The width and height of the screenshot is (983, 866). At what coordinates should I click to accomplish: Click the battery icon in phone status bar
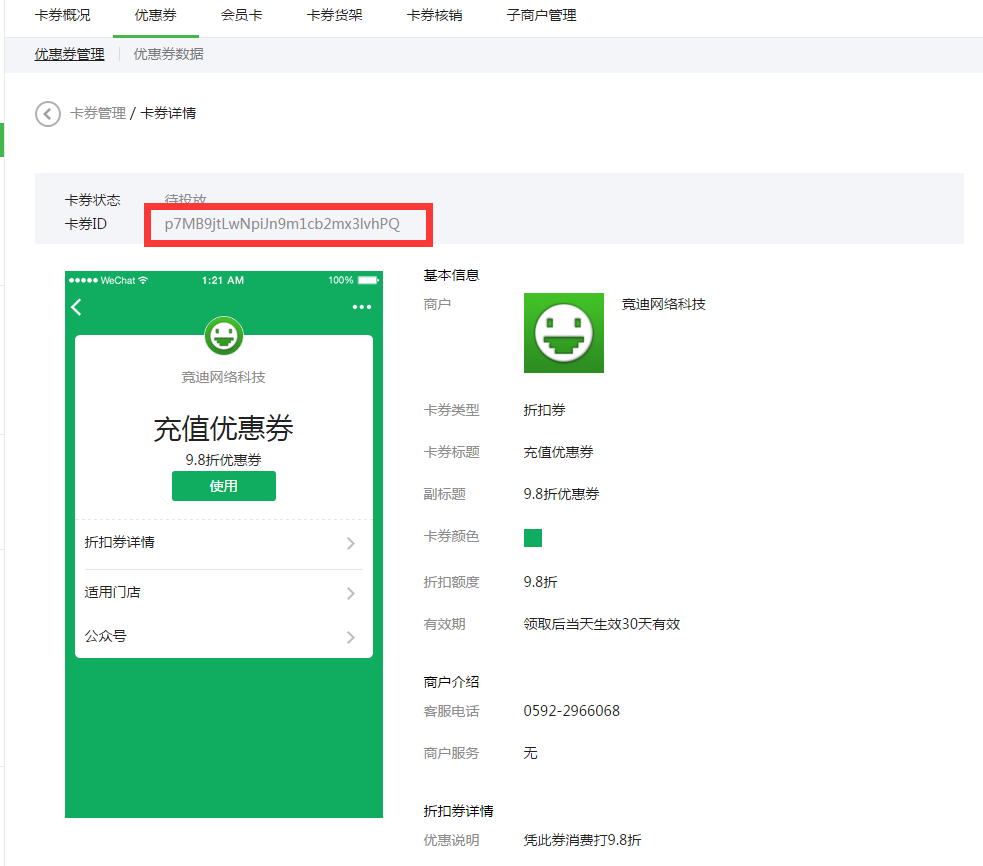point(368,280)
